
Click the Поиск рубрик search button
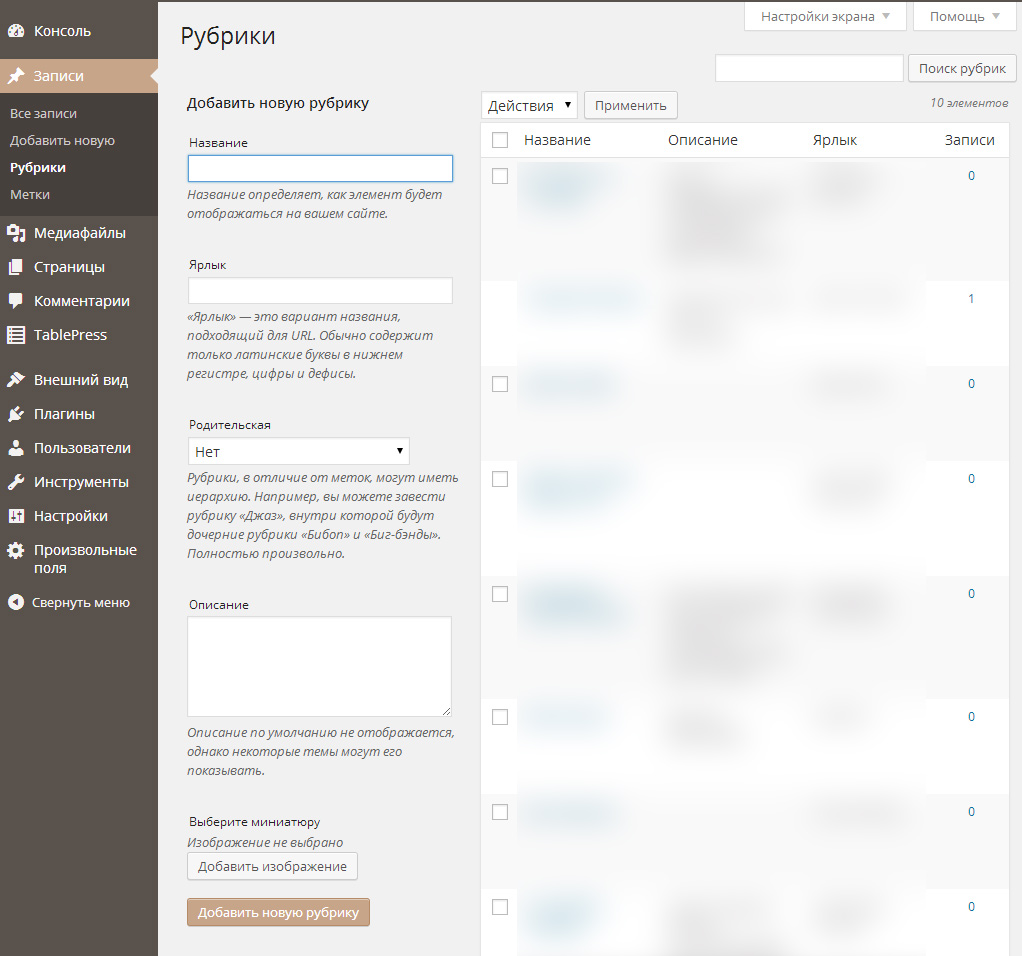[x=961, y=69]
